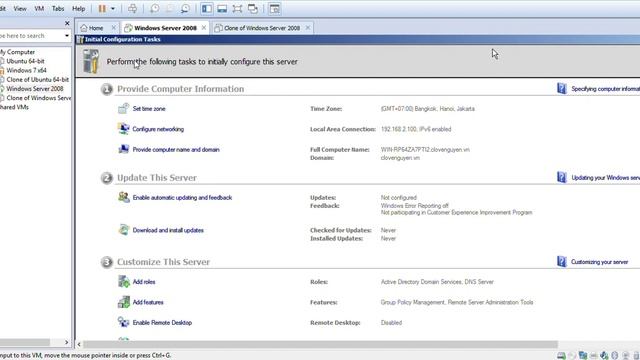Open the Updating your Windows server help link
The image size is (640, 360).
coord(606,178)
